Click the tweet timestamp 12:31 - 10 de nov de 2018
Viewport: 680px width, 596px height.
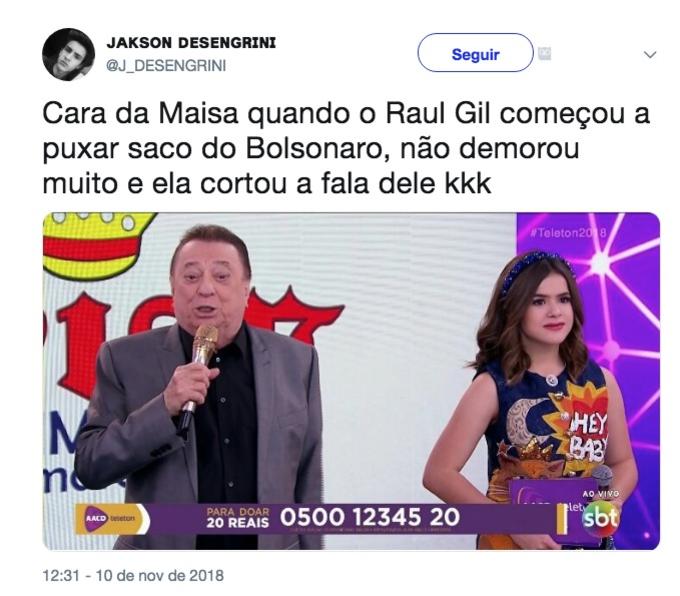(133, 576)
